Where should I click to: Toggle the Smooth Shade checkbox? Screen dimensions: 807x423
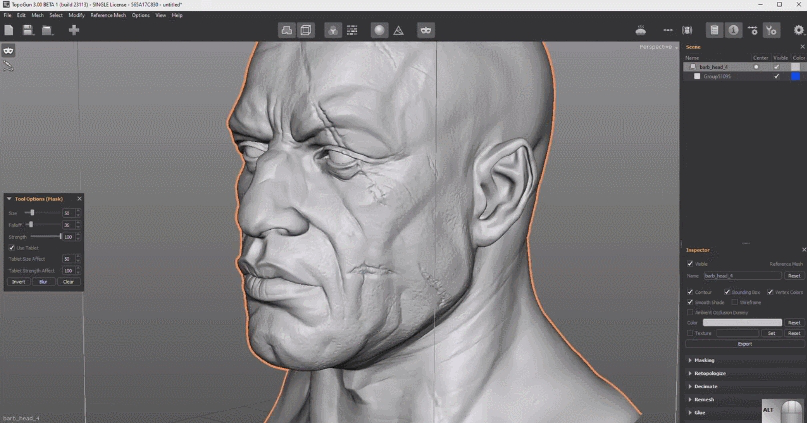pos(690,302)
